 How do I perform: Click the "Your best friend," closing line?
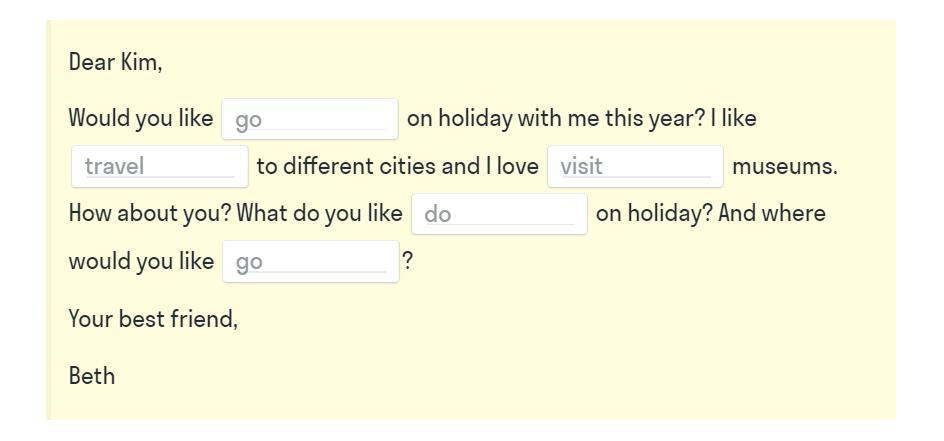coord(153,320)
